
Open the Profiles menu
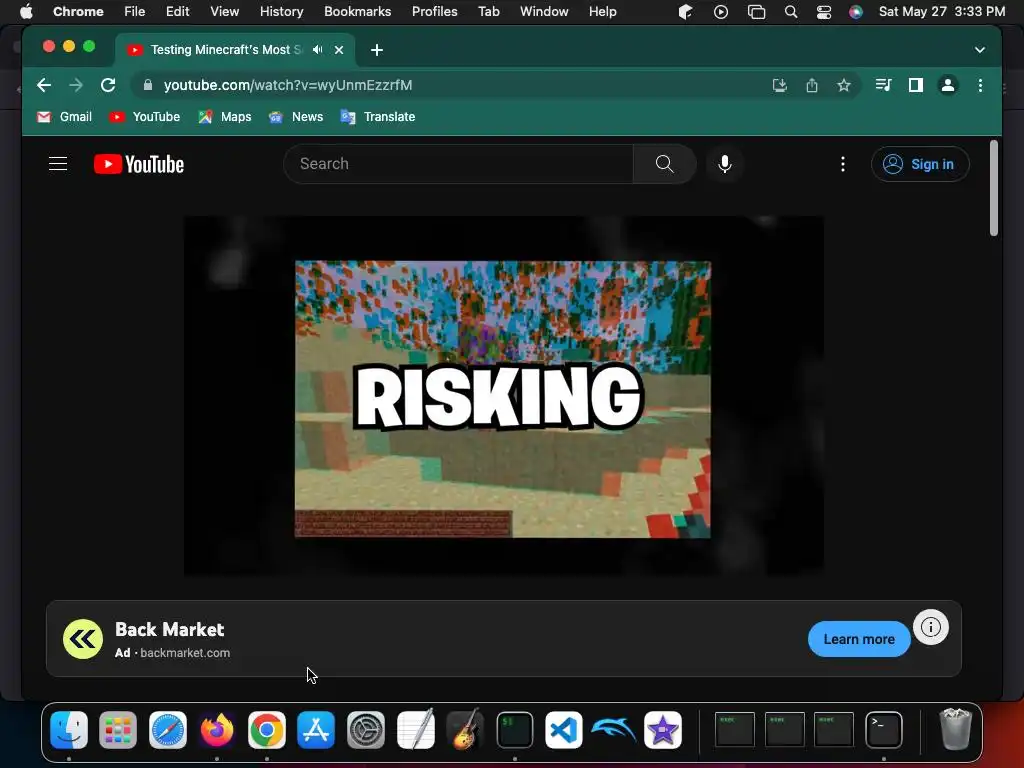point(434,12)
